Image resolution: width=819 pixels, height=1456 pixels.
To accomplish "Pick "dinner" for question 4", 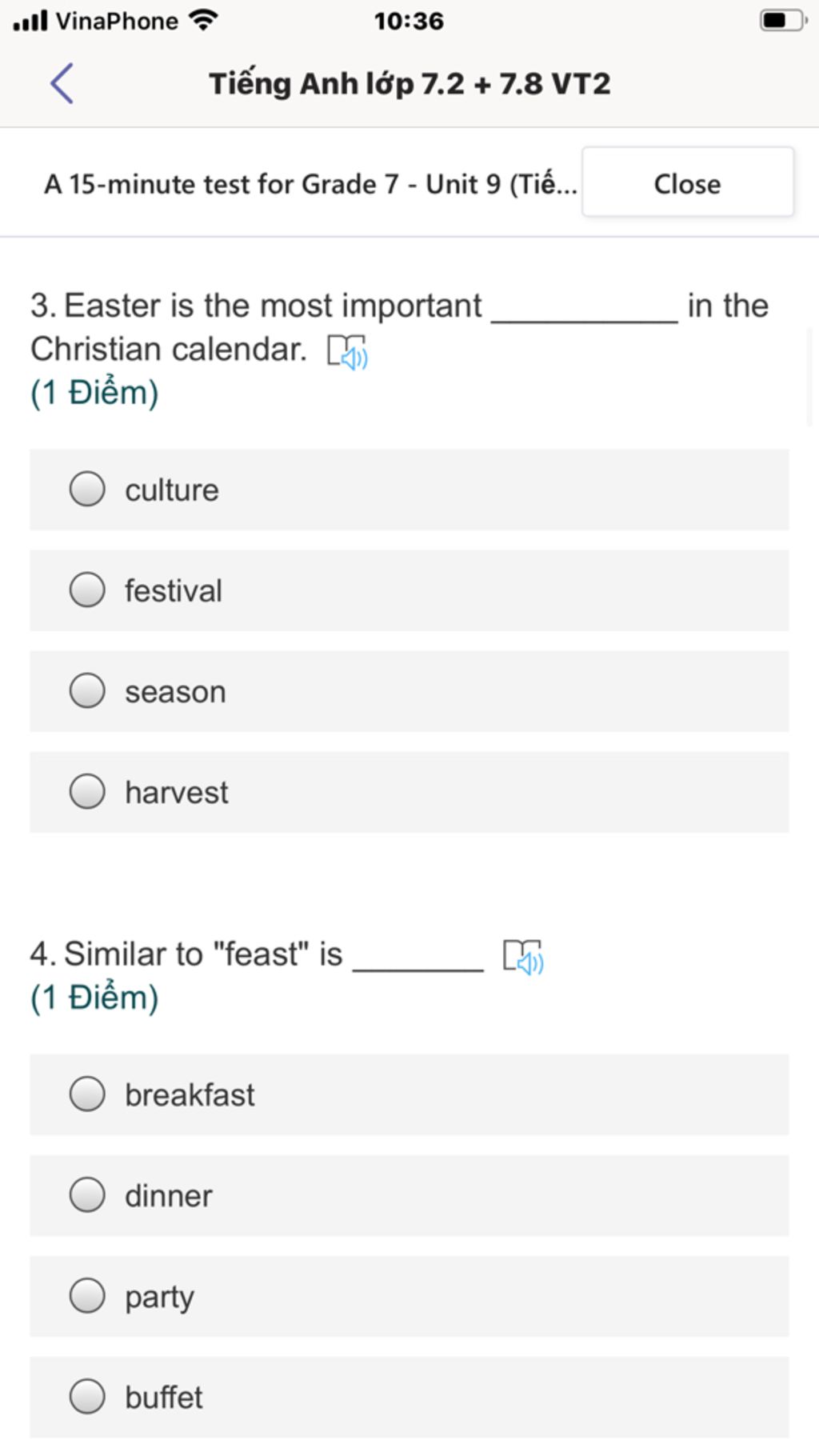I will pyautogui.click(x=409, y=1195).
